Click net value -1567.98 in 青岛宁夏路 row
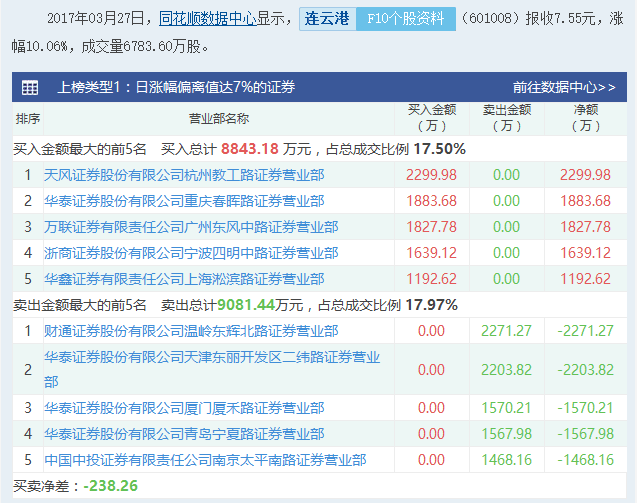Viewport: 637px width, 503px height. 585,434
